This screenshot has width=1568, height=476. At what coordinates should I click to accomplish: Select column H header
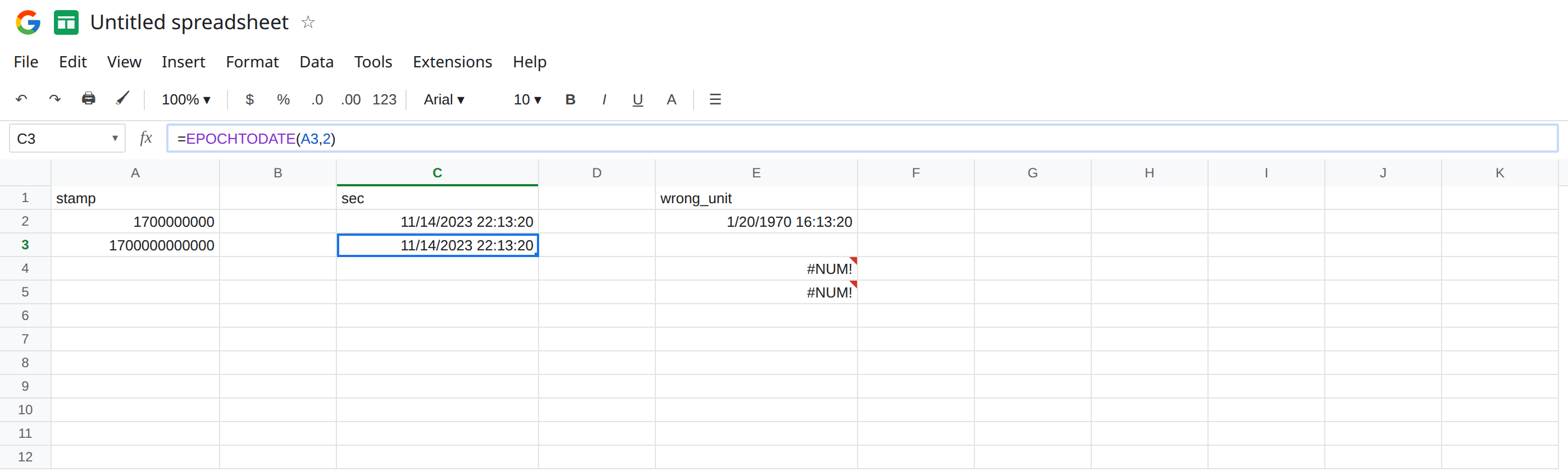pos(1149,173)
